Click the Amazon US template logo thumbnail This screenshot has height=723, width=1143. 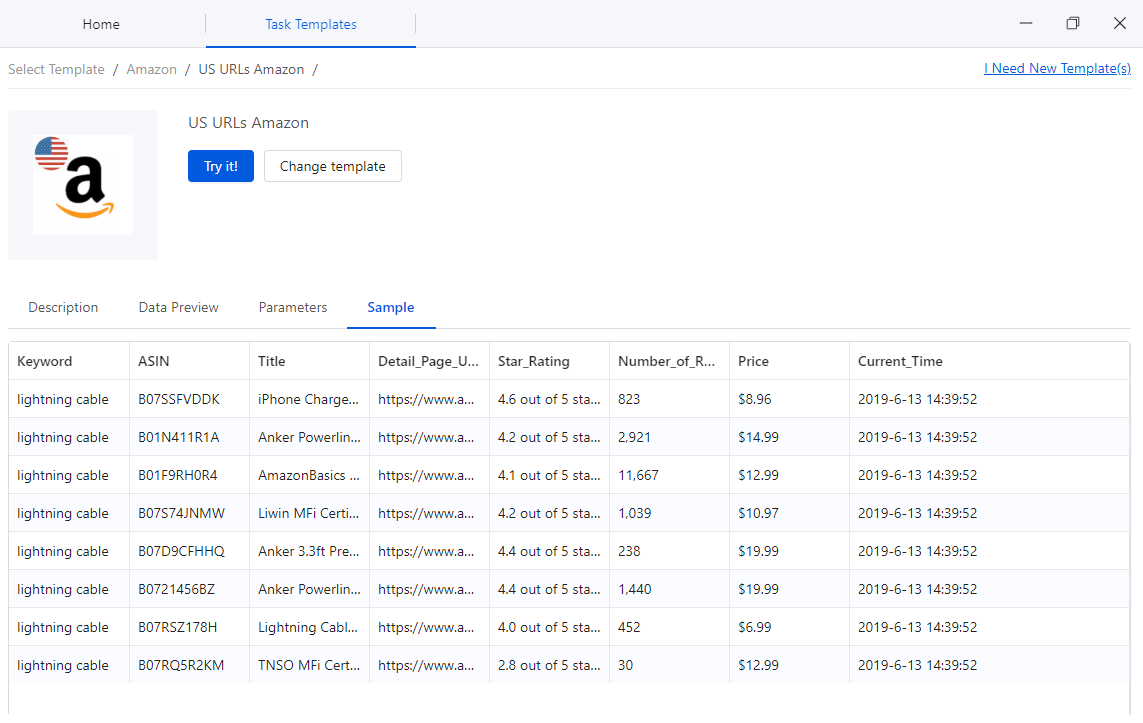click(x=83, y=185)
